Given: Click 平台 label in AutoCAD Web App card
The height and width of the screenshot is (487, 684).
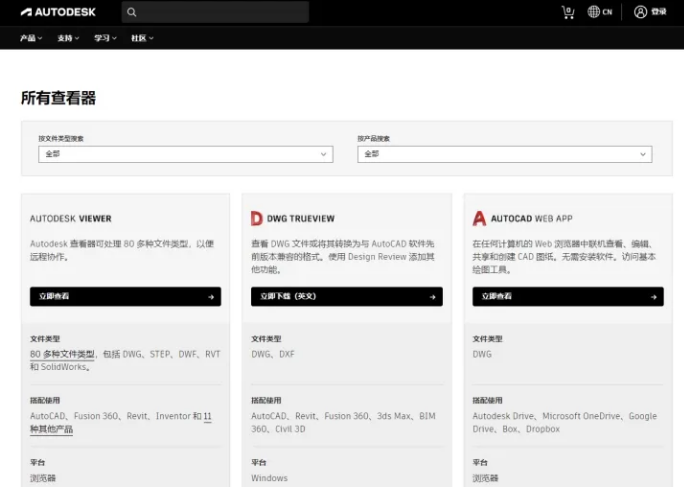Looking at the screenshot, I should [x=480, y=462].
